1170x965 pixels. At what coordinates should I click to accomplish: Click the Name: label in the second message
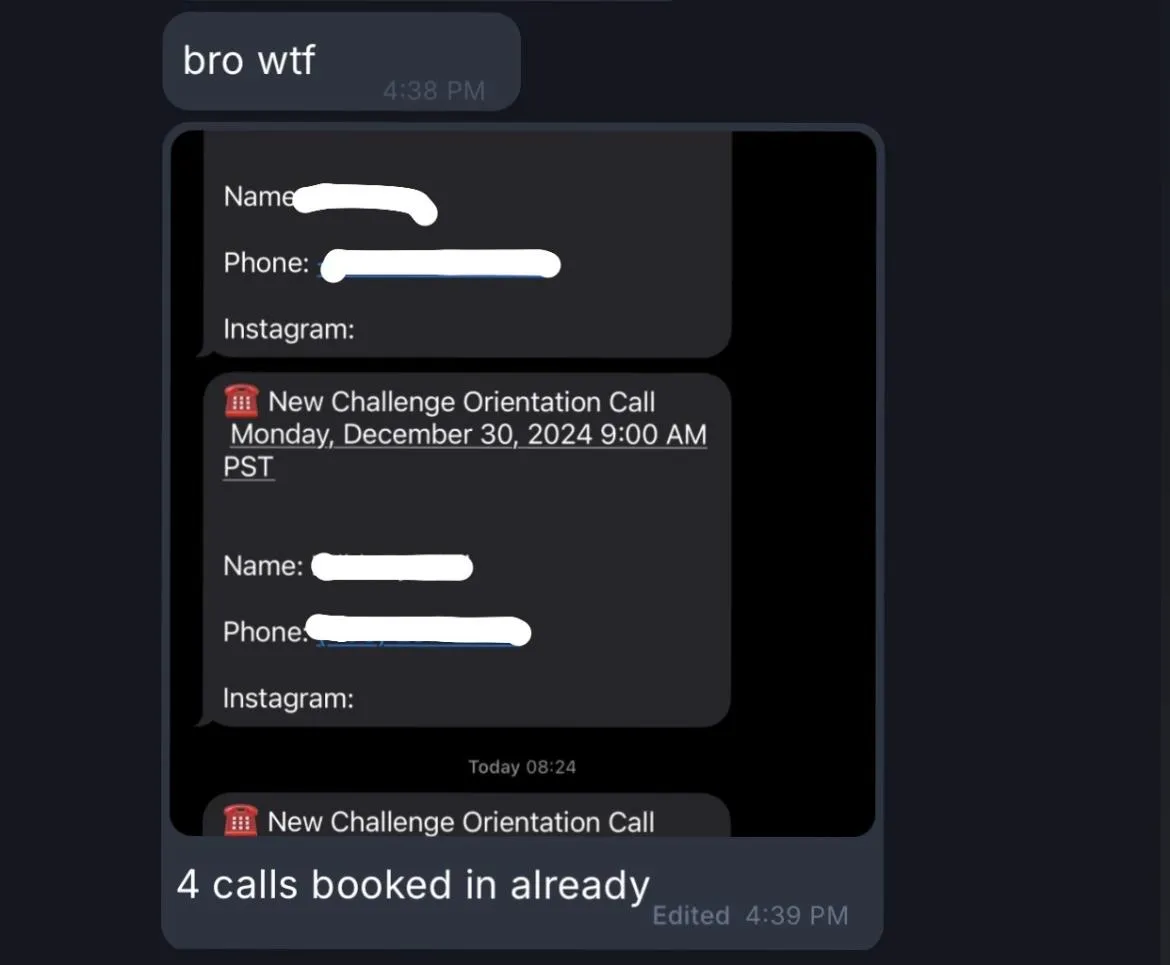tap(263, 566)
